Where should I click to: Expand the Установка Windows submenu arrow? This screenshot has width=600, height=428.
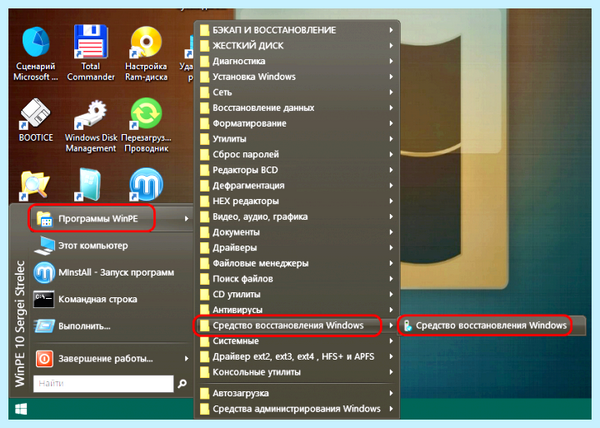[391, 76]
